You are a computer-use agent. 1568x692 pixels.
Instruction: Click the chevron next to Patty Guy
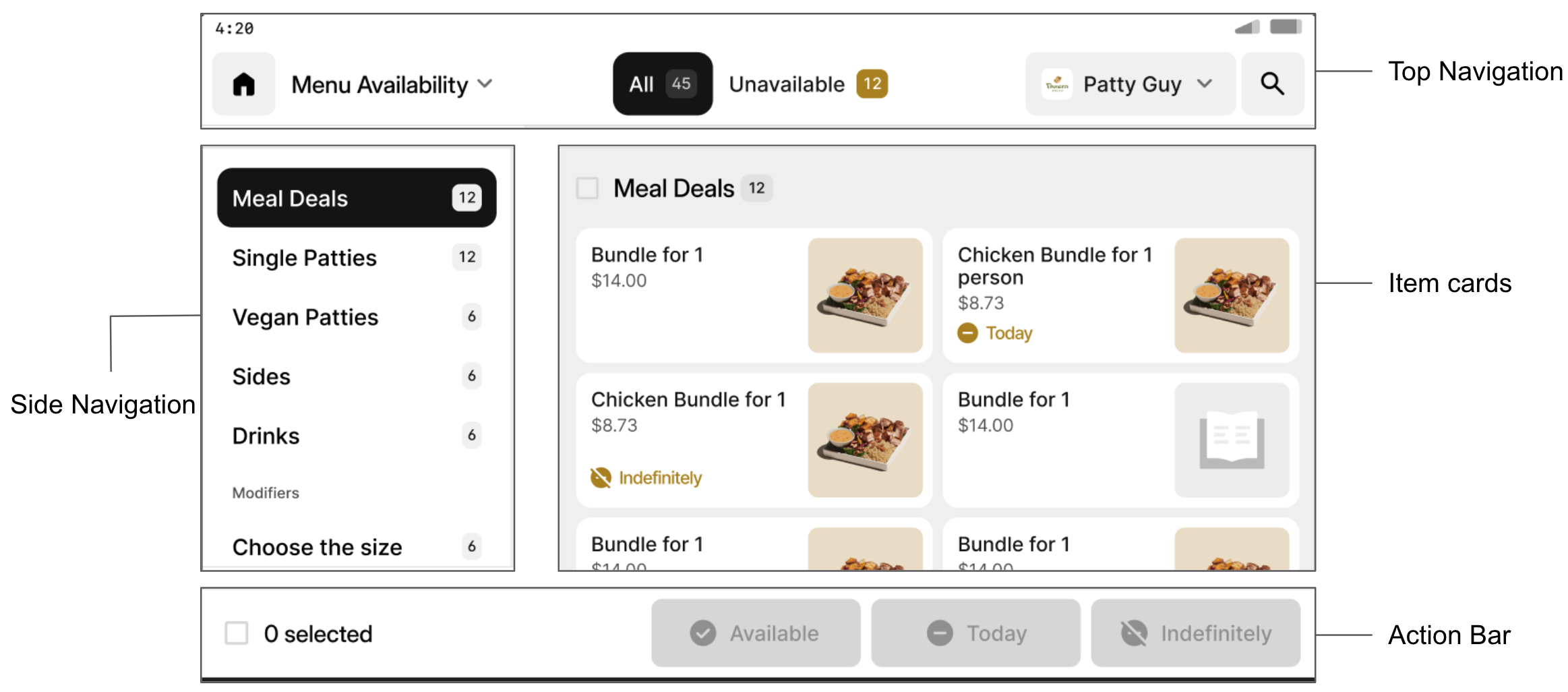[1205, 84]
